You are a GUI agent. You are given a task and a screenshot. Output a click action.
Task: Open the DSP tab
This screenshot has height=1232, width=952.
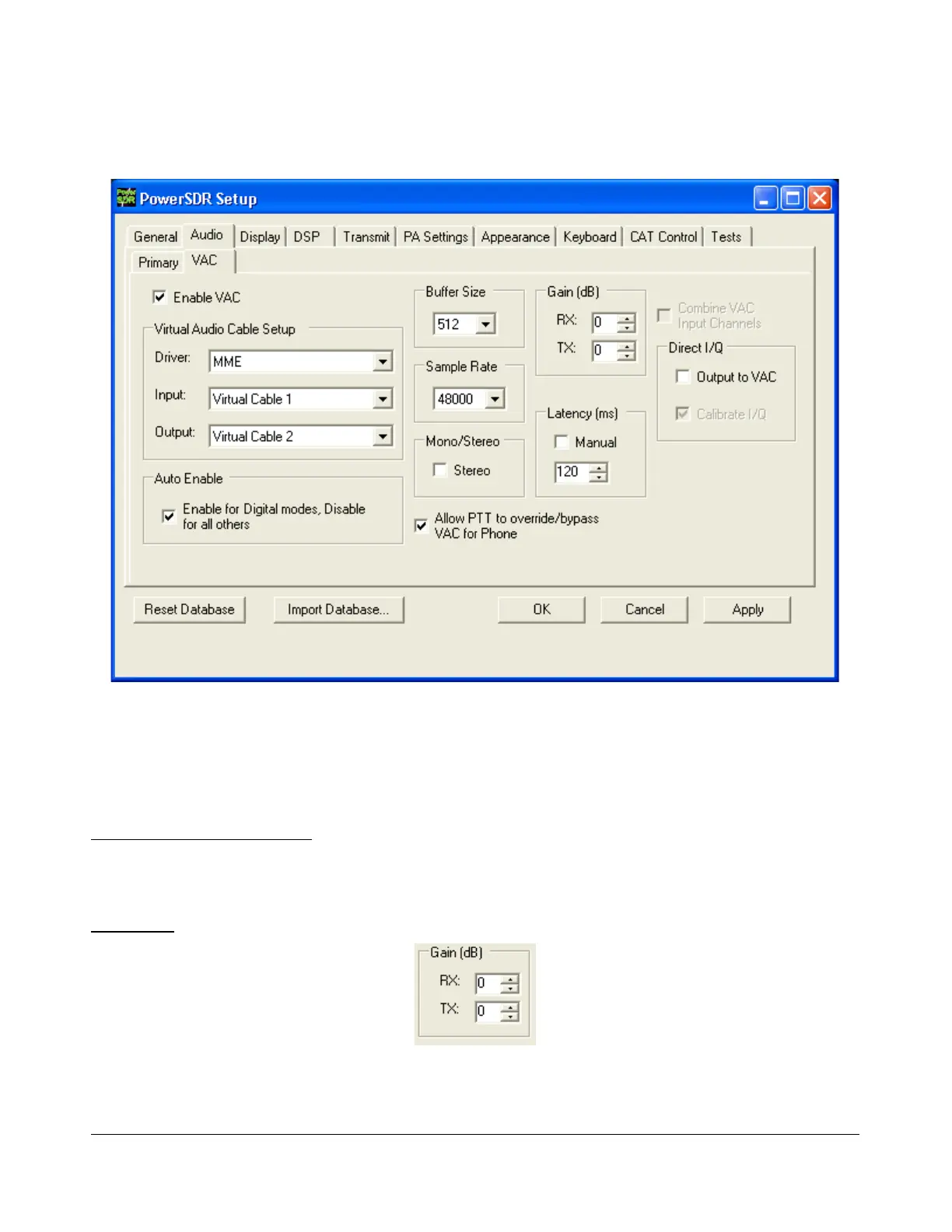(306, 236)
